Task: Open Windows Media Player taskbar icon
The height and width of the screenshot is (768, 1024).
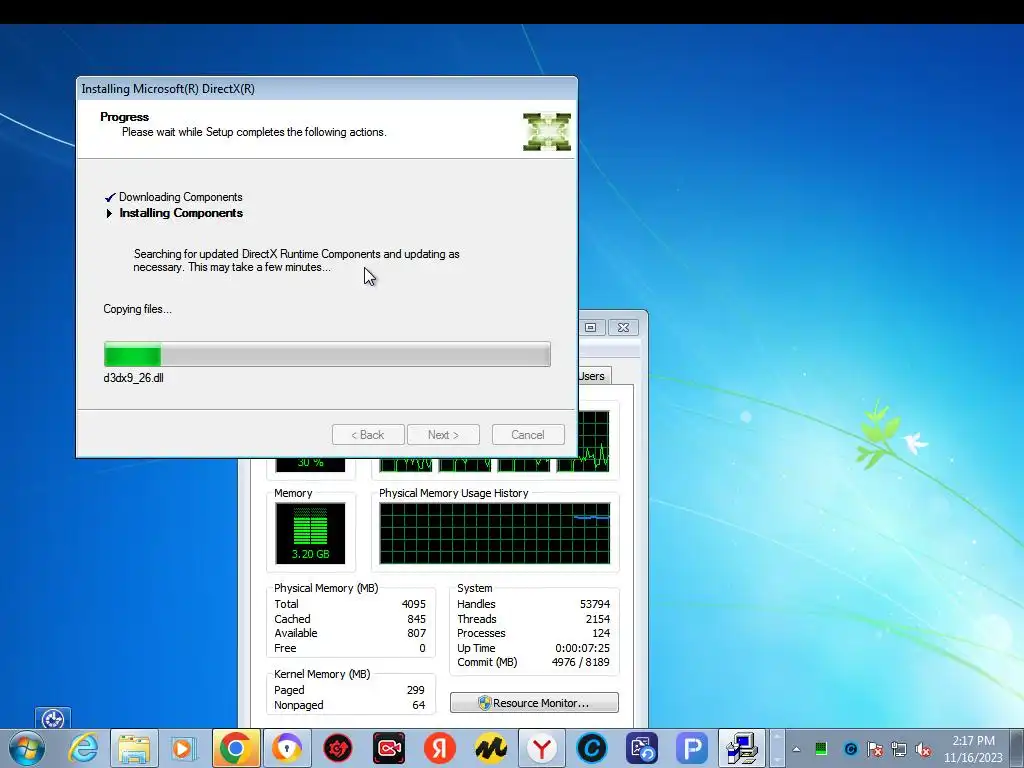Action: pyautogui.click(x=184, y=748)
